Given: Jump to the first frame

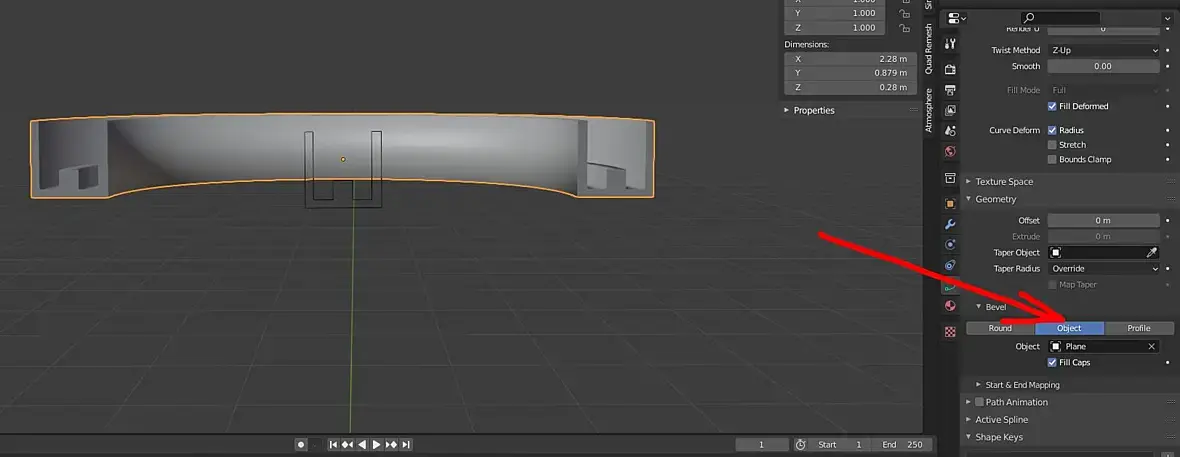Looking at the screenshot, I should click(x=333, y=445).
